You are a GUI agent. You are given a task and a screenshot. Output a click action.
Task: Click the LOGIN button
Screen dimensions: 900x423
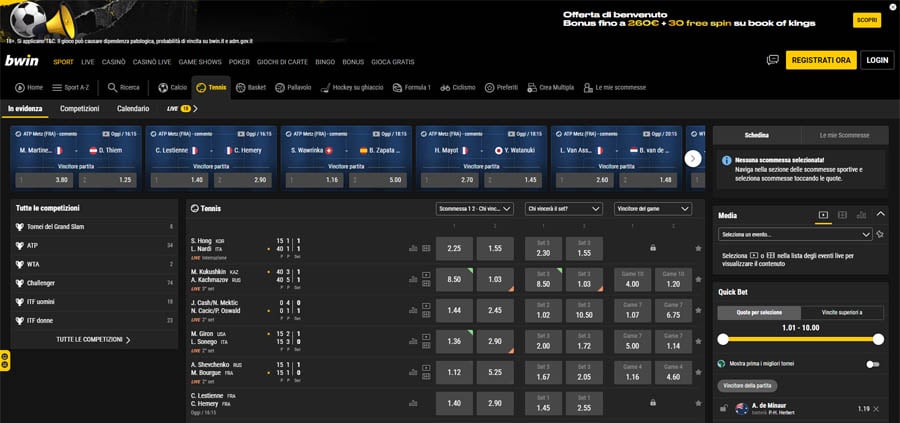[x=877, y=60]
